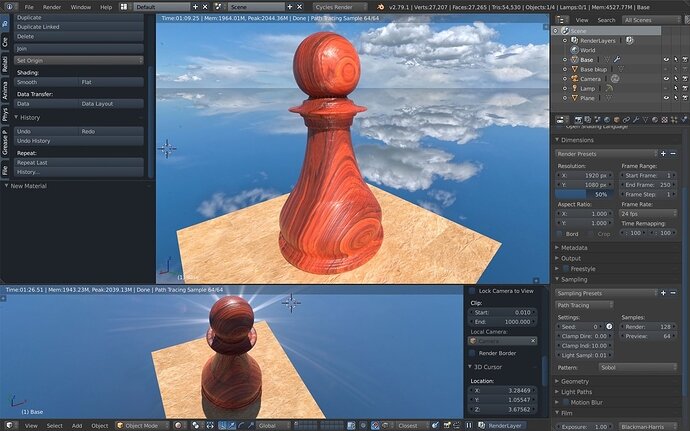
Task: Open the Render menu
Action: pyautogui.click(x=52, y=7)
